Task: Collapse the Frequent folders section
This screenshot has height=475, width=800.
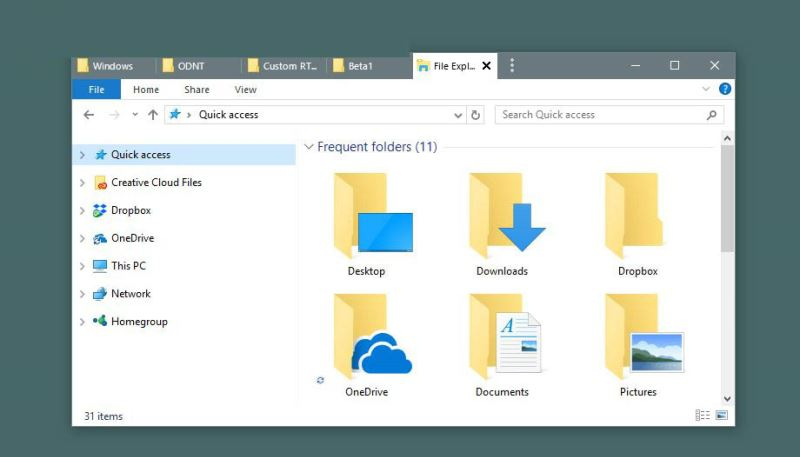Action: tap(308, 147)
